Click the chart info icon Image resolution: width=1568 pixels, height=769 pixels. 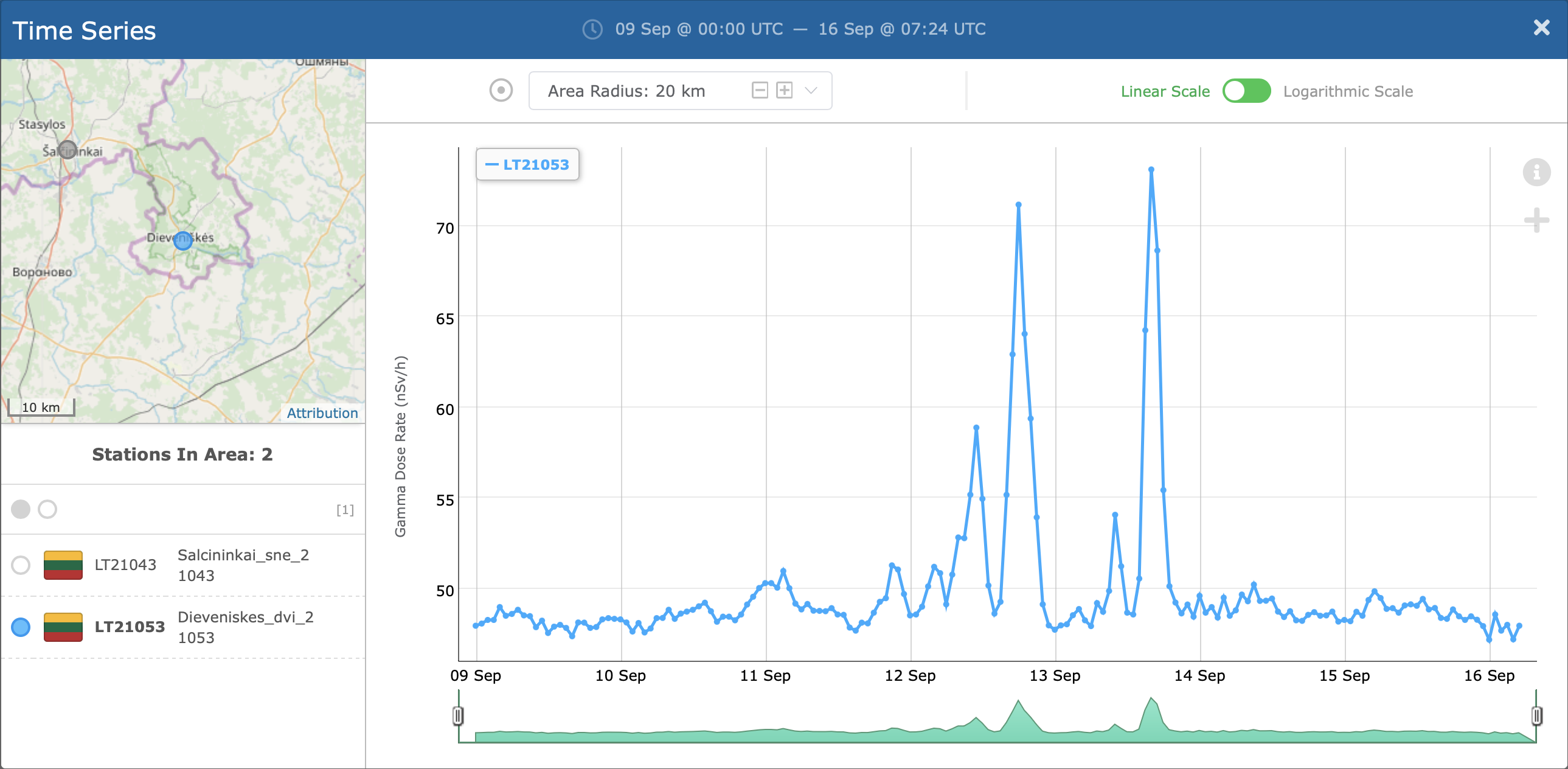[1536, 172]
